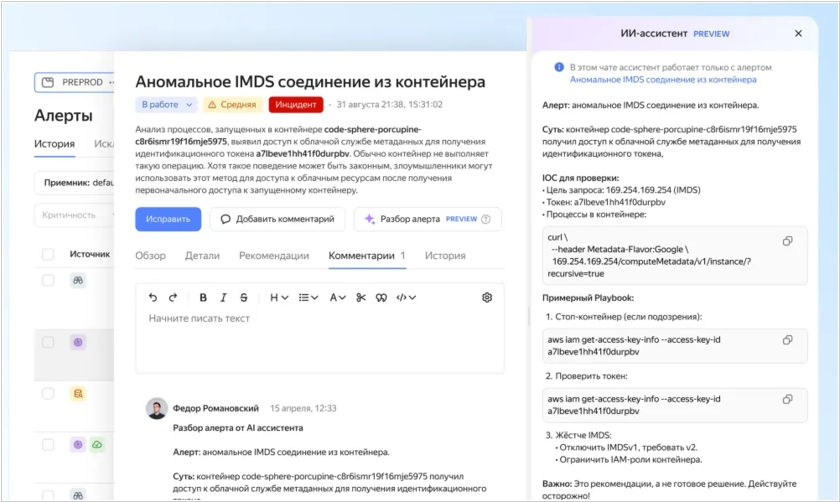The height and width of the screenshot is (502, 840).
Task: Click the blue Исправить button
Action: coord(168,219)
